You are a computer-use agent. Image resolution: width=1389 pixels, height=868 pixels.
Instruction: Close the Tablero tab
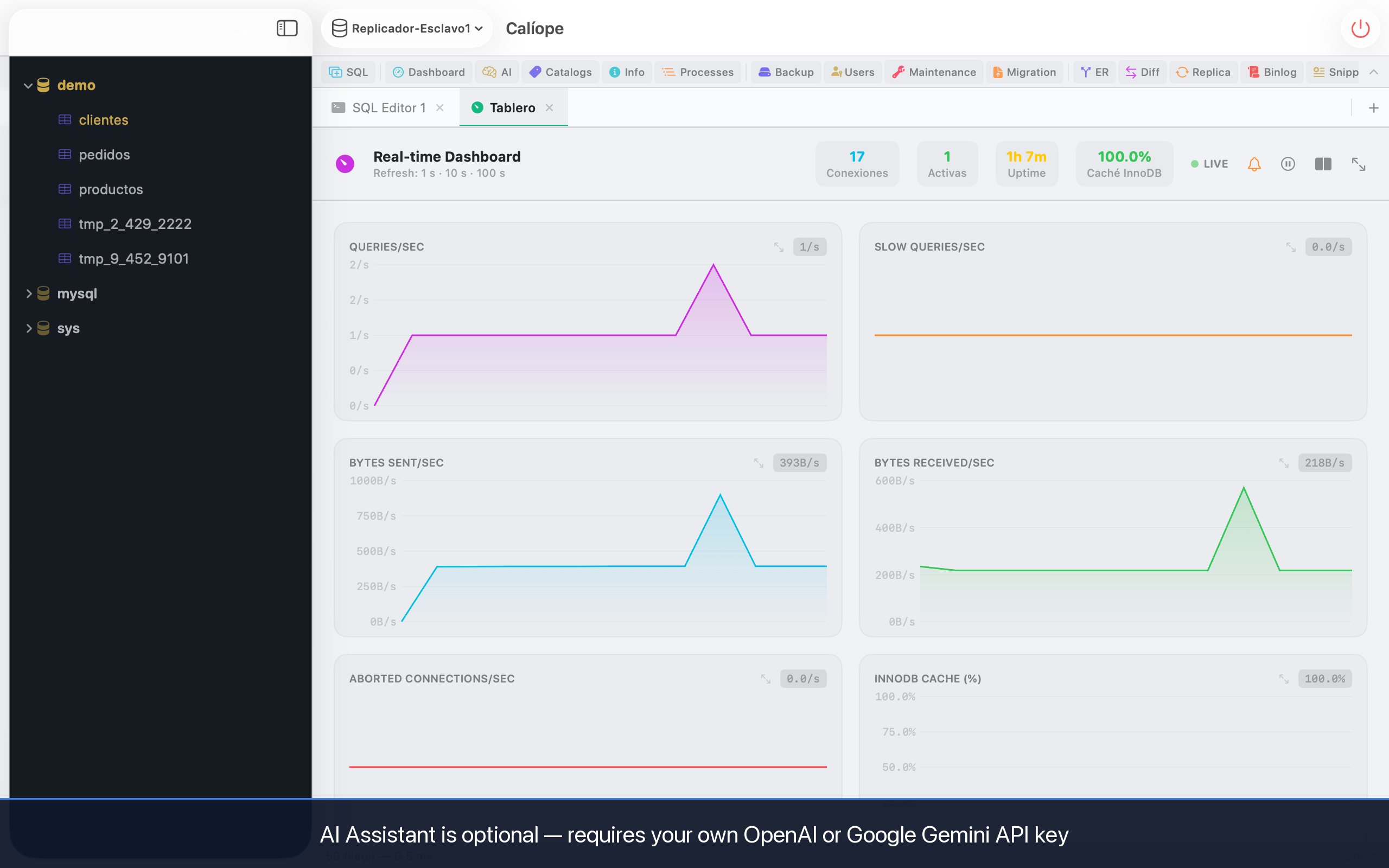click(549, 108)
